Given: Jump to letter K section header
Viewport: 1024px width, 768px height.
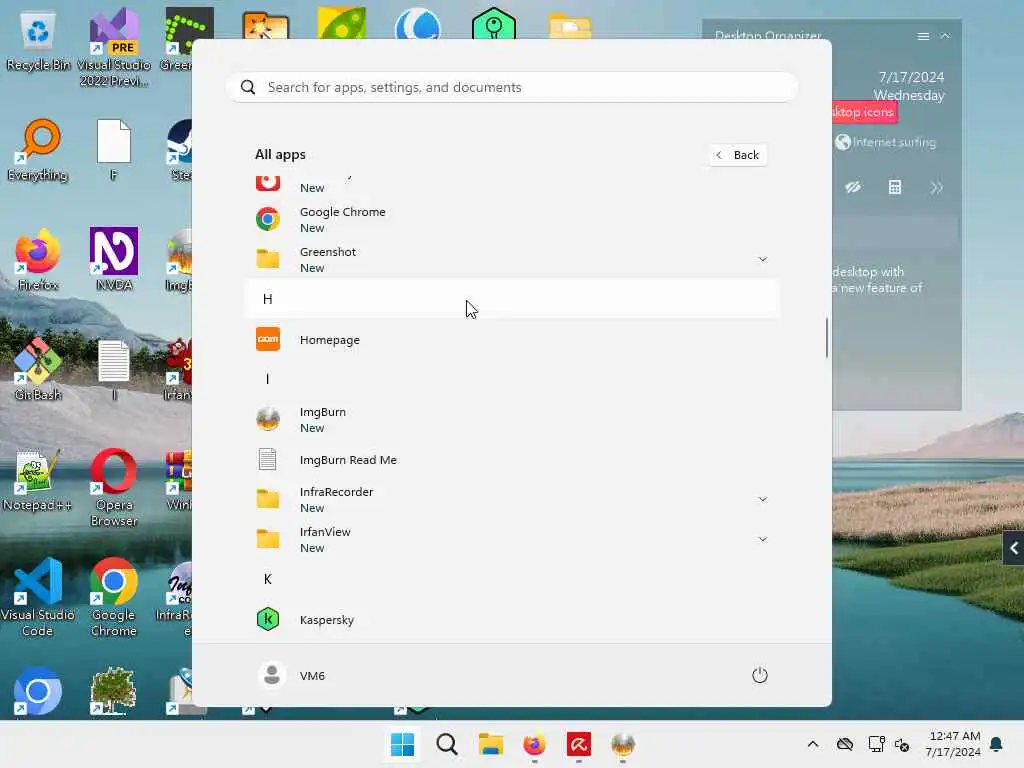Looking at the screenshot, I should (x=512, y=579).
